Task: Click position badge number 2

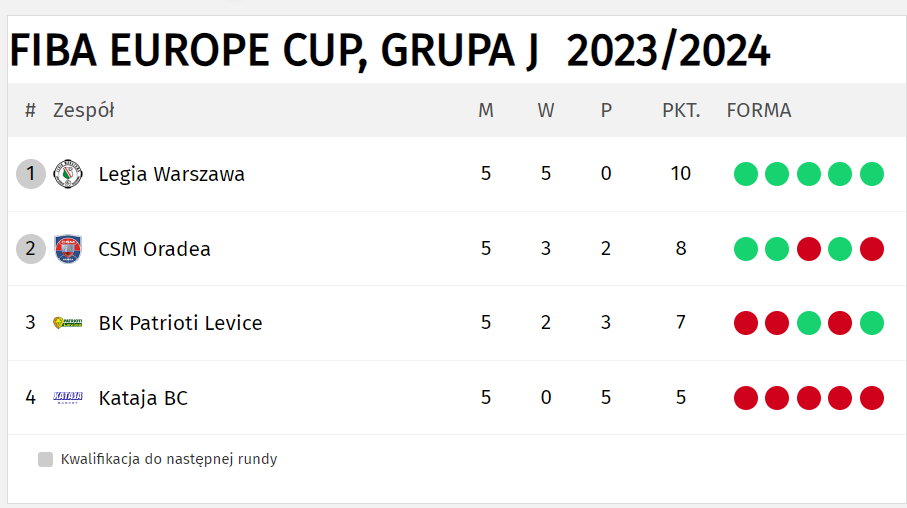Action: (x=31, y=249)
